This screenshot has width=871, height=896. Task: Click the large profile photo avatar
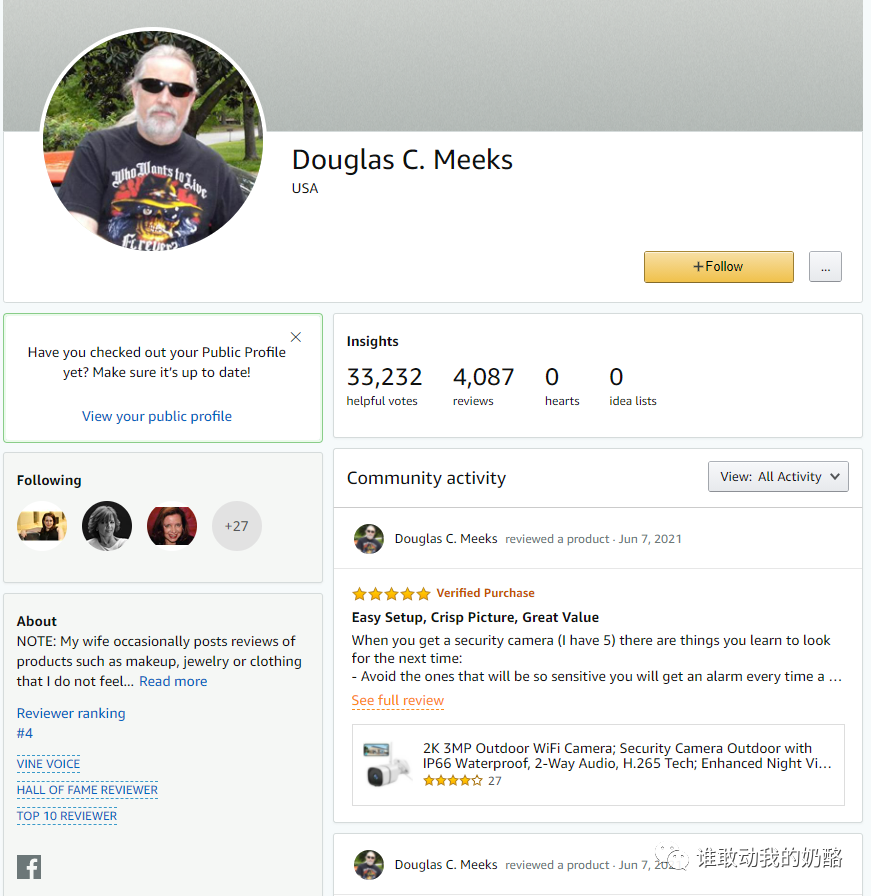point(153,140)
